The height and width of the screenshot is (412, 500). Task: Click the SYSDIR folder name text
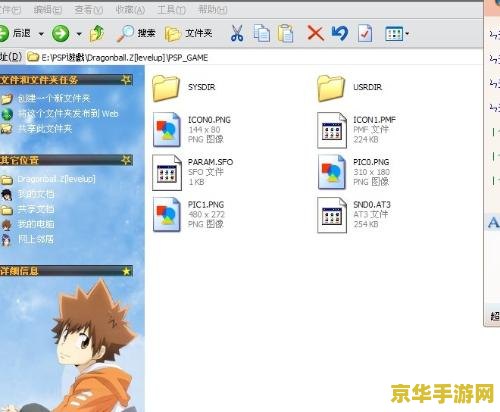tap(202, 87)
